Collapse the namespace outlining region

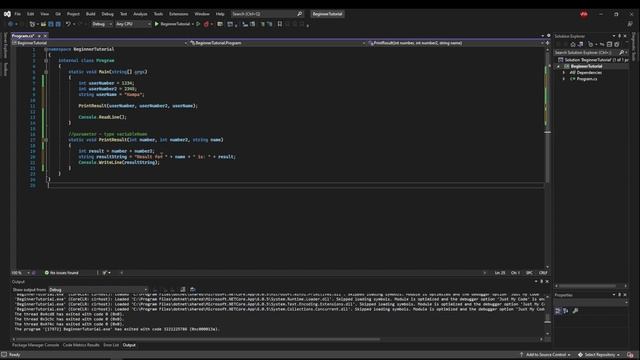pos(46,49)
